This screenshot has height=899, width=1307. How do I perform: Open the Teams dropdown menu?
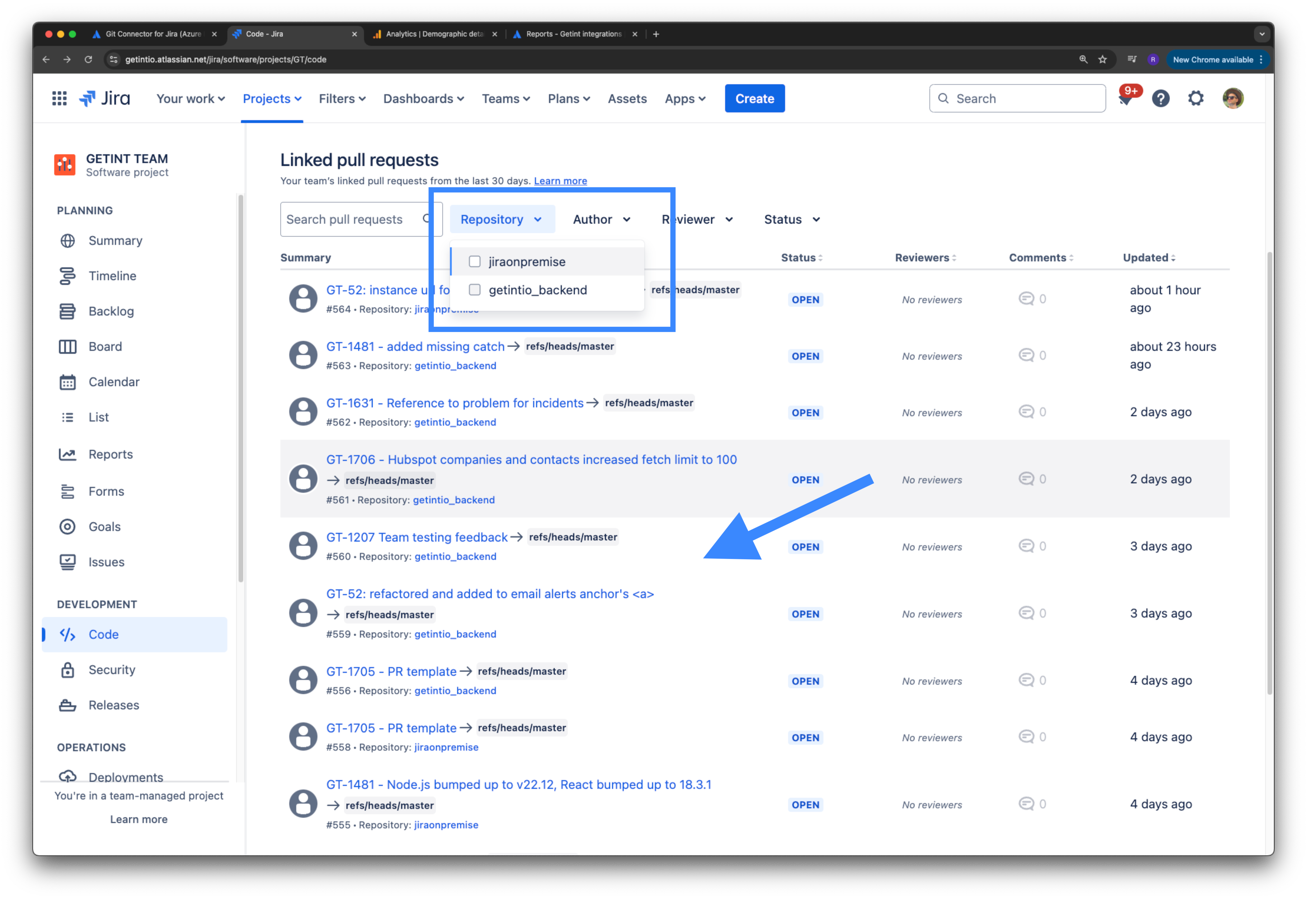[x=507, y=98]
